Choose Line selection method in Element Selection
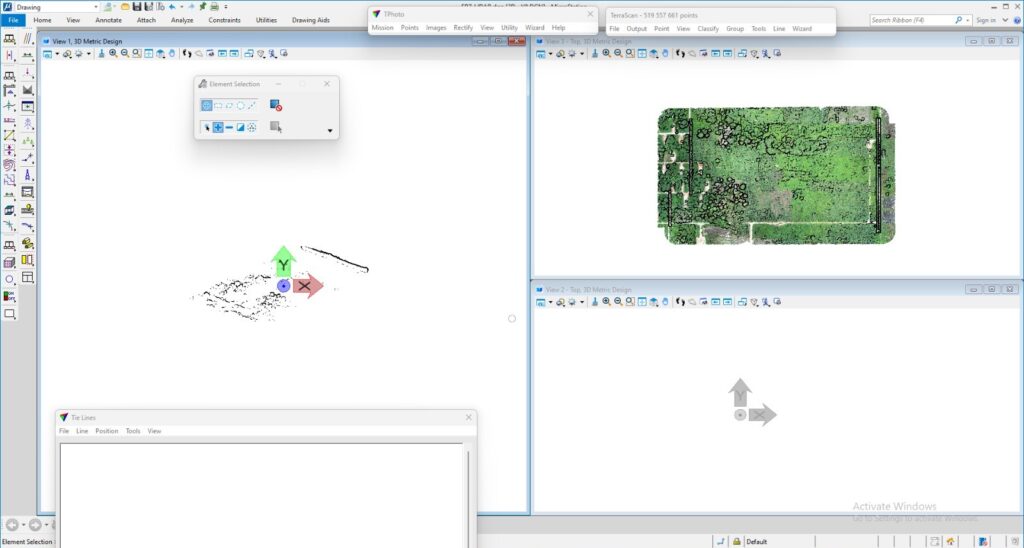Image resolution: width=1024 pixels, height=548 pixels. (251, 105)
